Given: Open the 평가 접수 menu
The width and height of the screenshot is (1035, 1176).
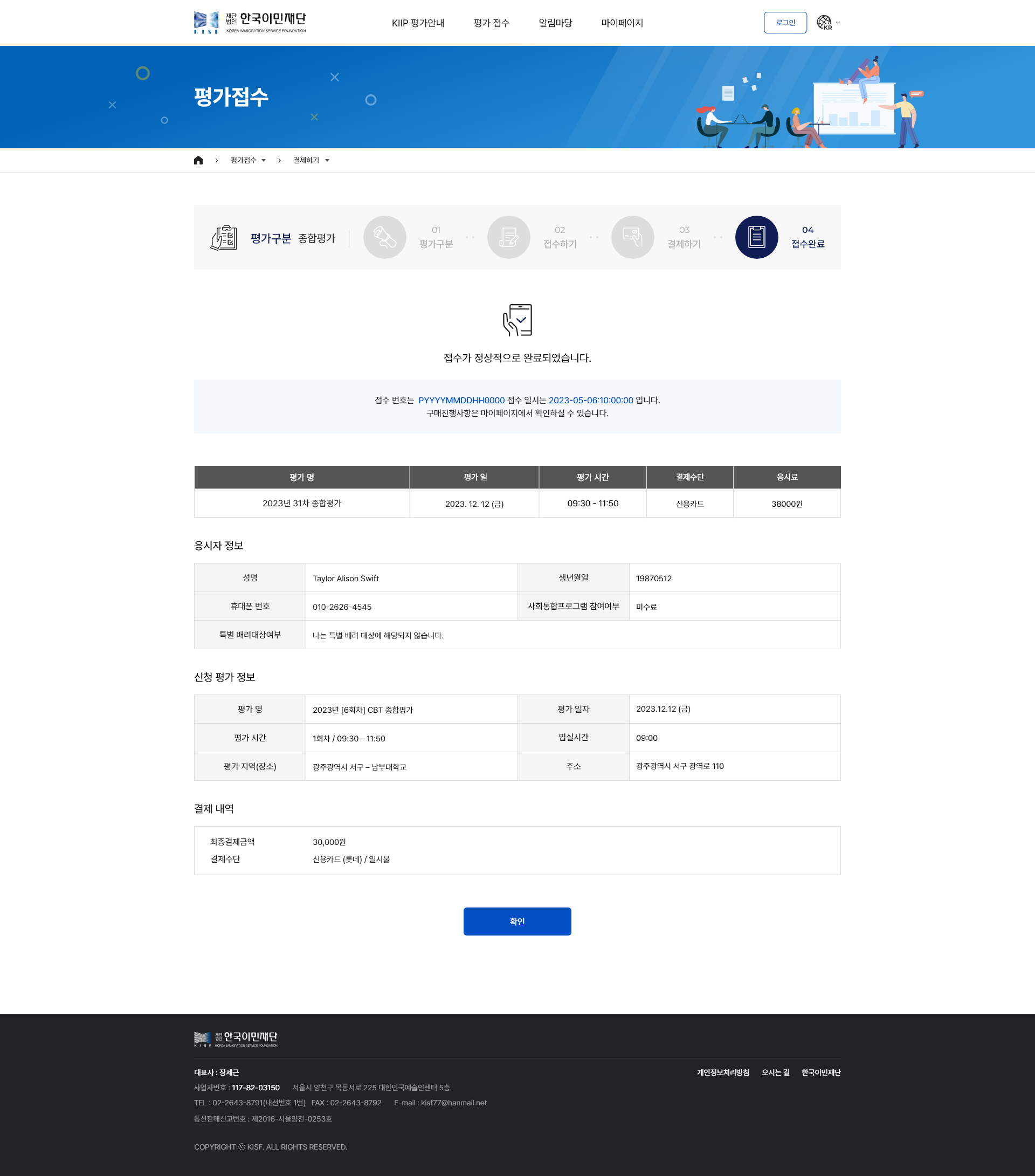Looking at the screenshot, I should coord(491,23).
